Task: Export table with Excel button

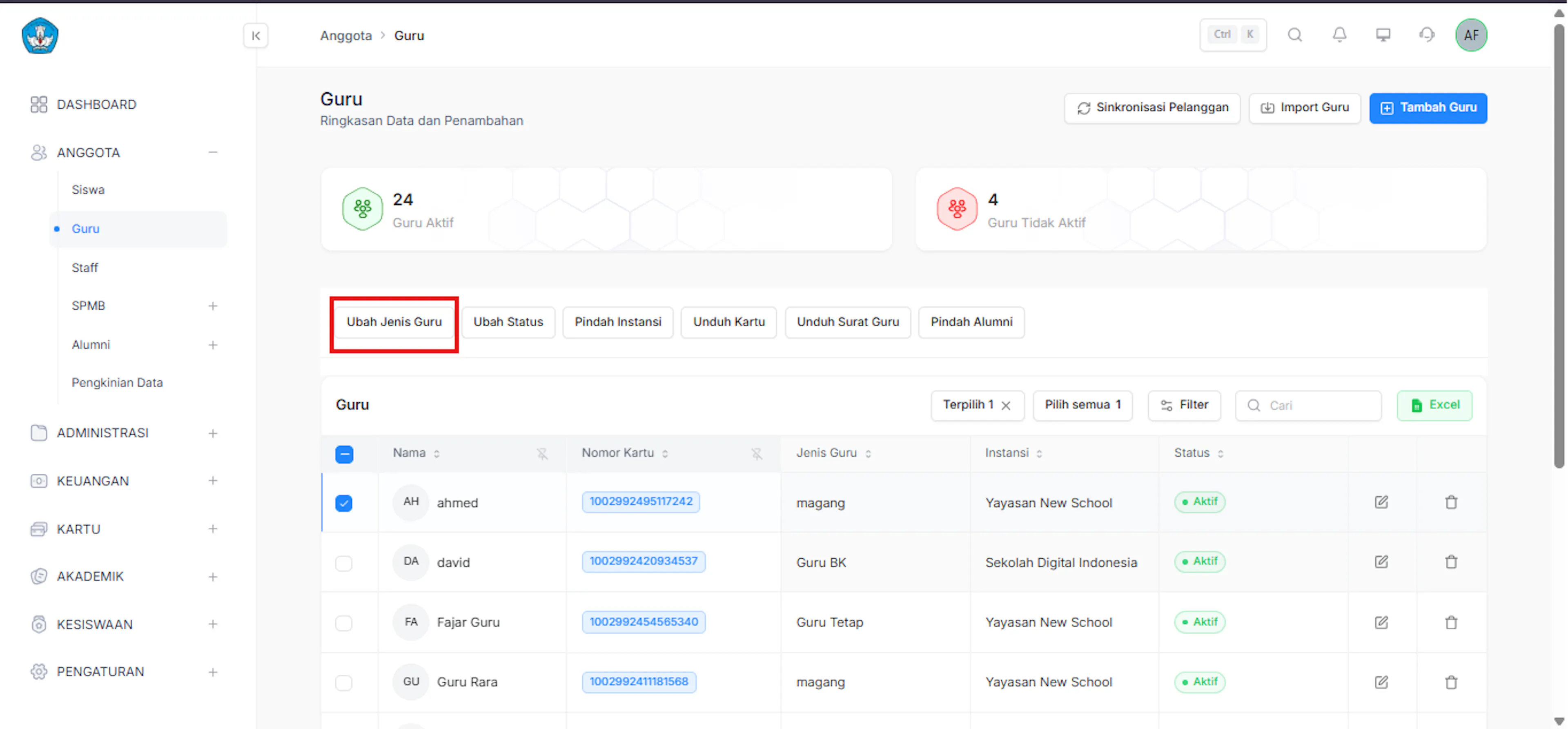Action: pos(1434,405)
